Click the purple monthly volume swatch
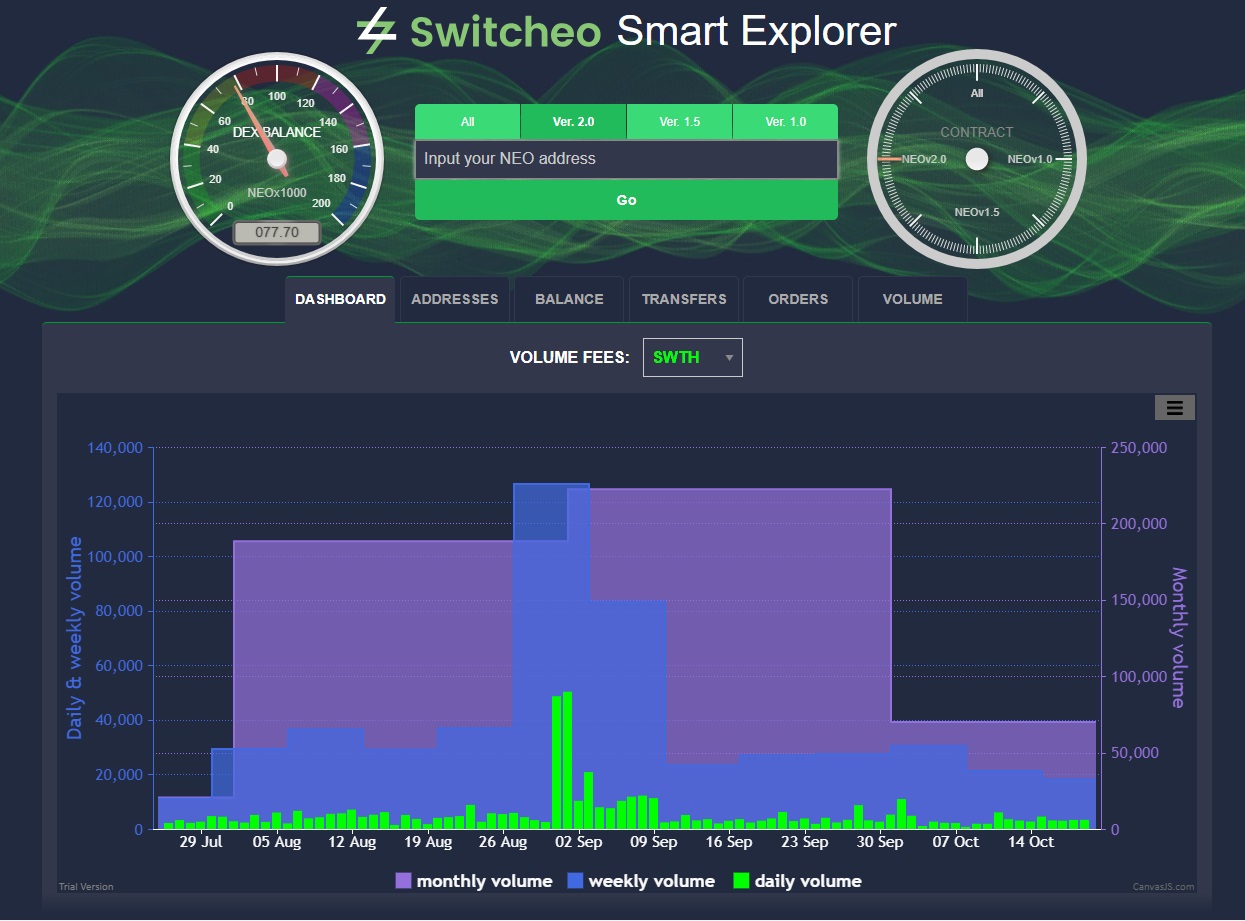1245x921 pixels. (404, 881)
